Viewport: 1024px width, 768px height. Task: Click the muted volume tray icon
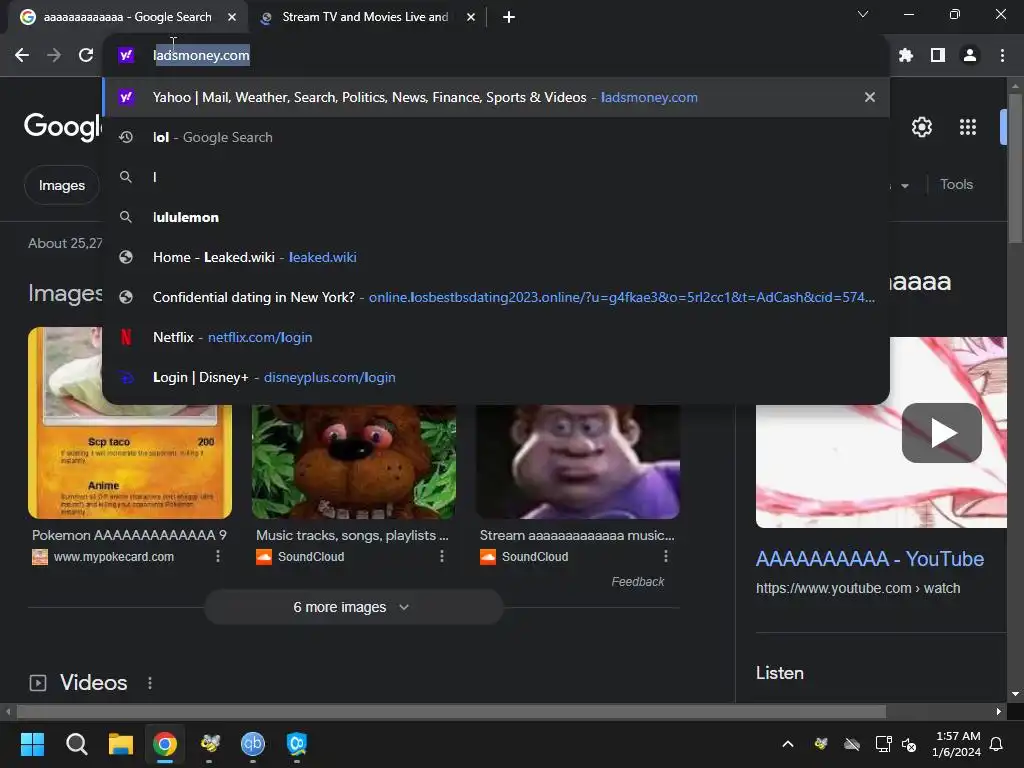pyautogui.click(x=908, y=744)
